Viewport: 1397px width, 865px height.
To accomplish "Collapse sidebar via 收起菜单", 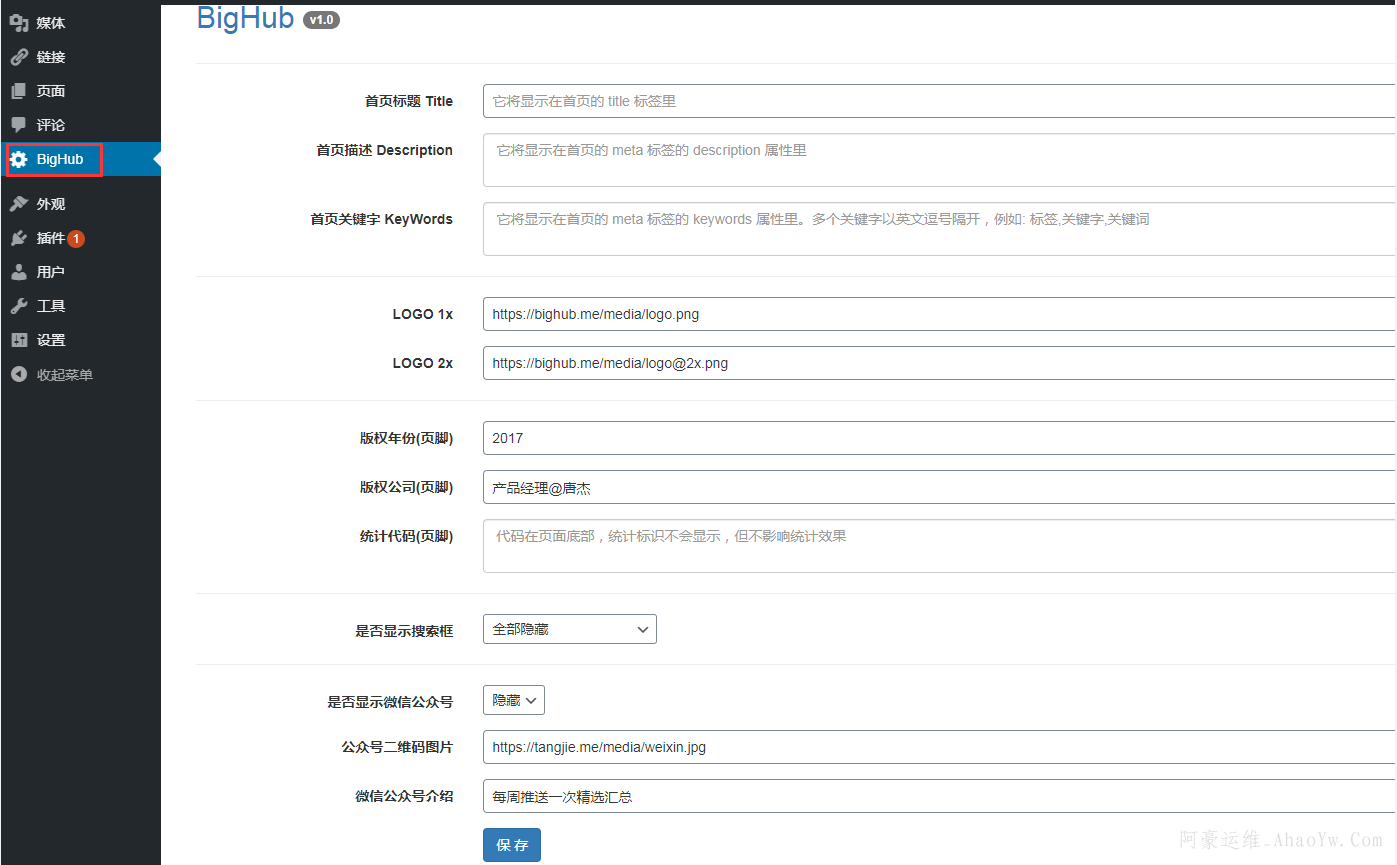I will [65, 375].
